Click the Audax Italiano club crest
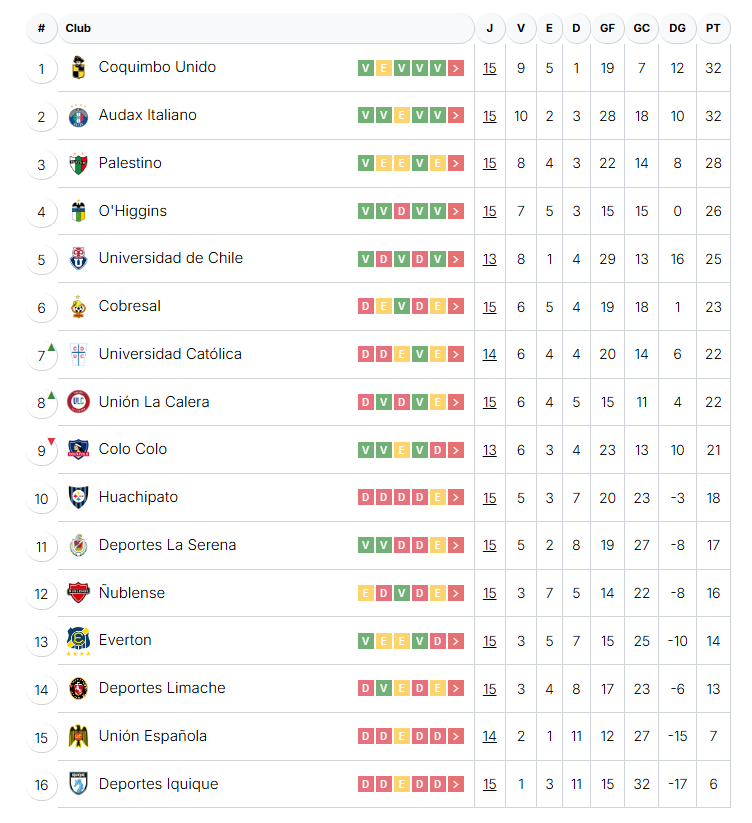The height and width of the screenshot is (823, 752). point(78,115)
